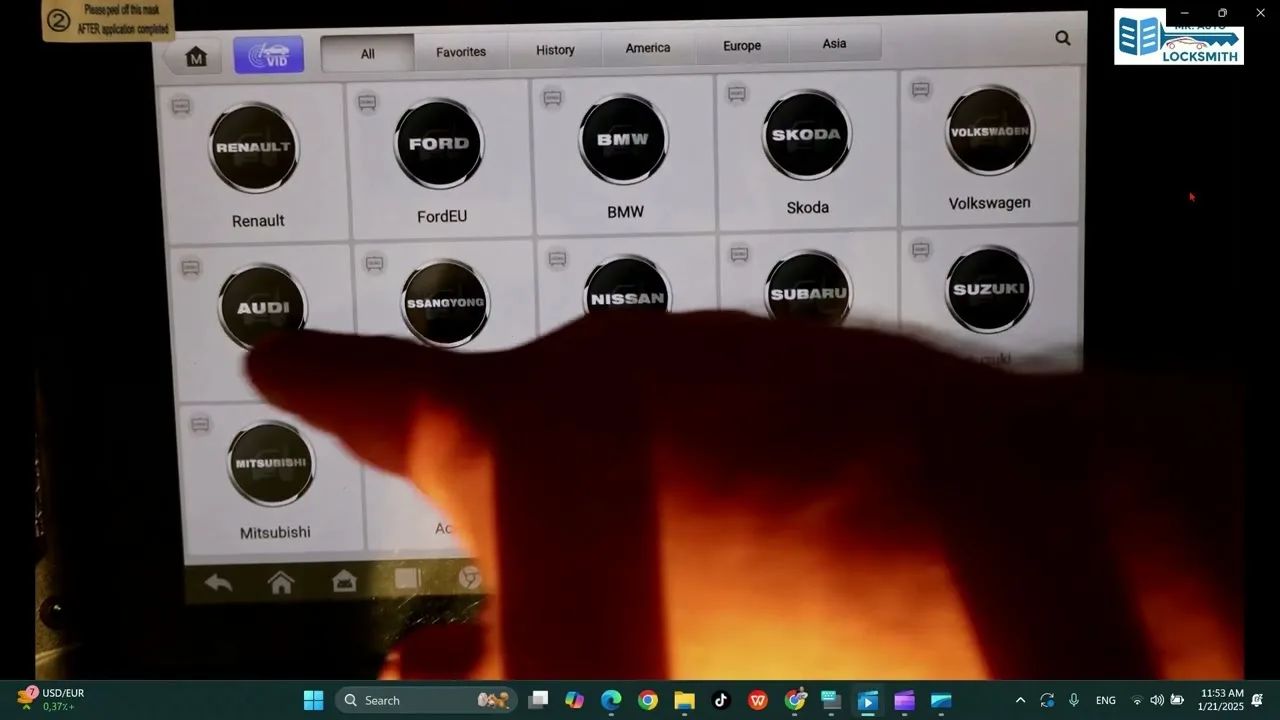Open the note icon on BMW card
Viewport: 1280px width, 720px height.
pos(552,98)
